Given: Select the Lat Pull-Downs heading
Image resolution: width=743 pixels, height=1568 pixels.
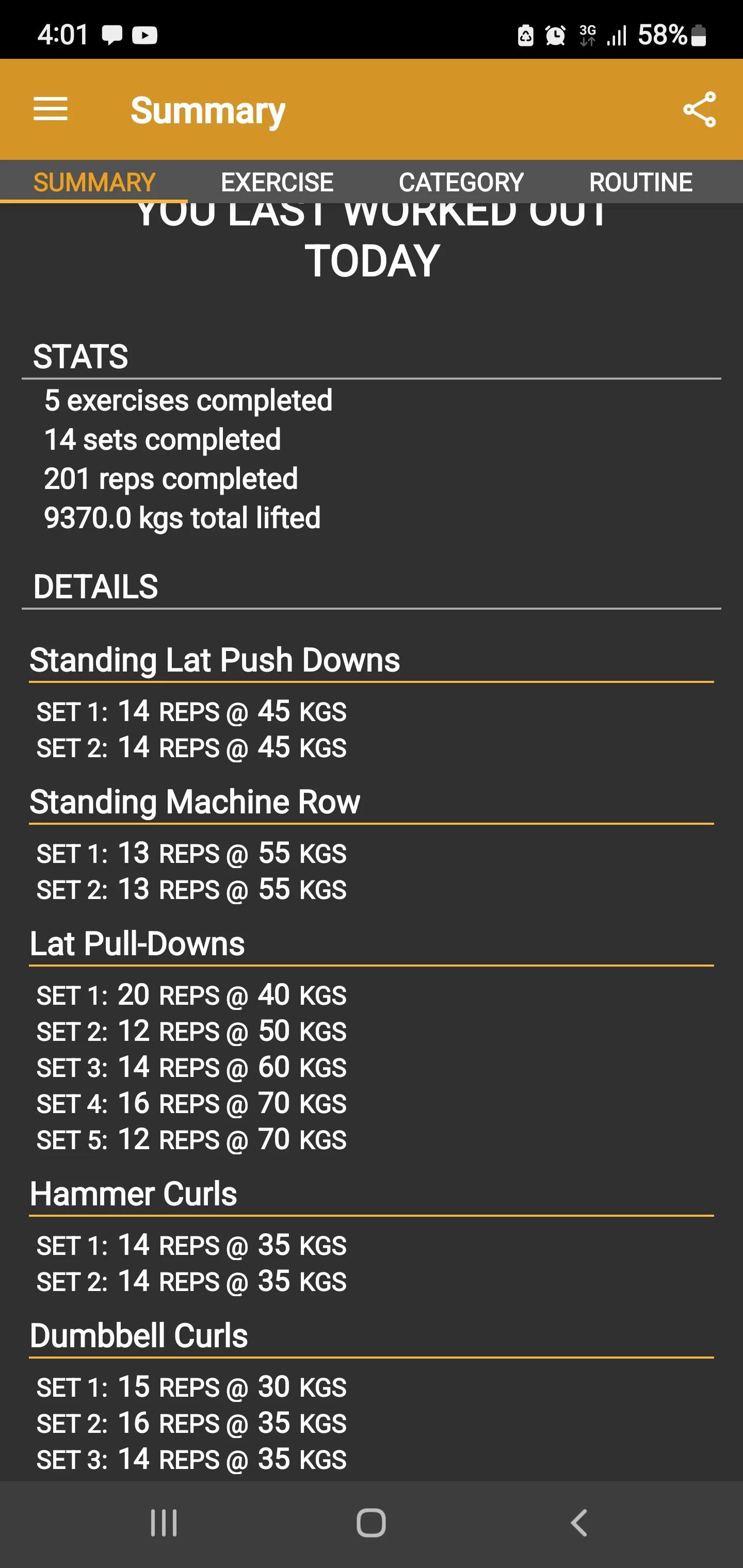Looking at the screenshot, I should [137, 943].
